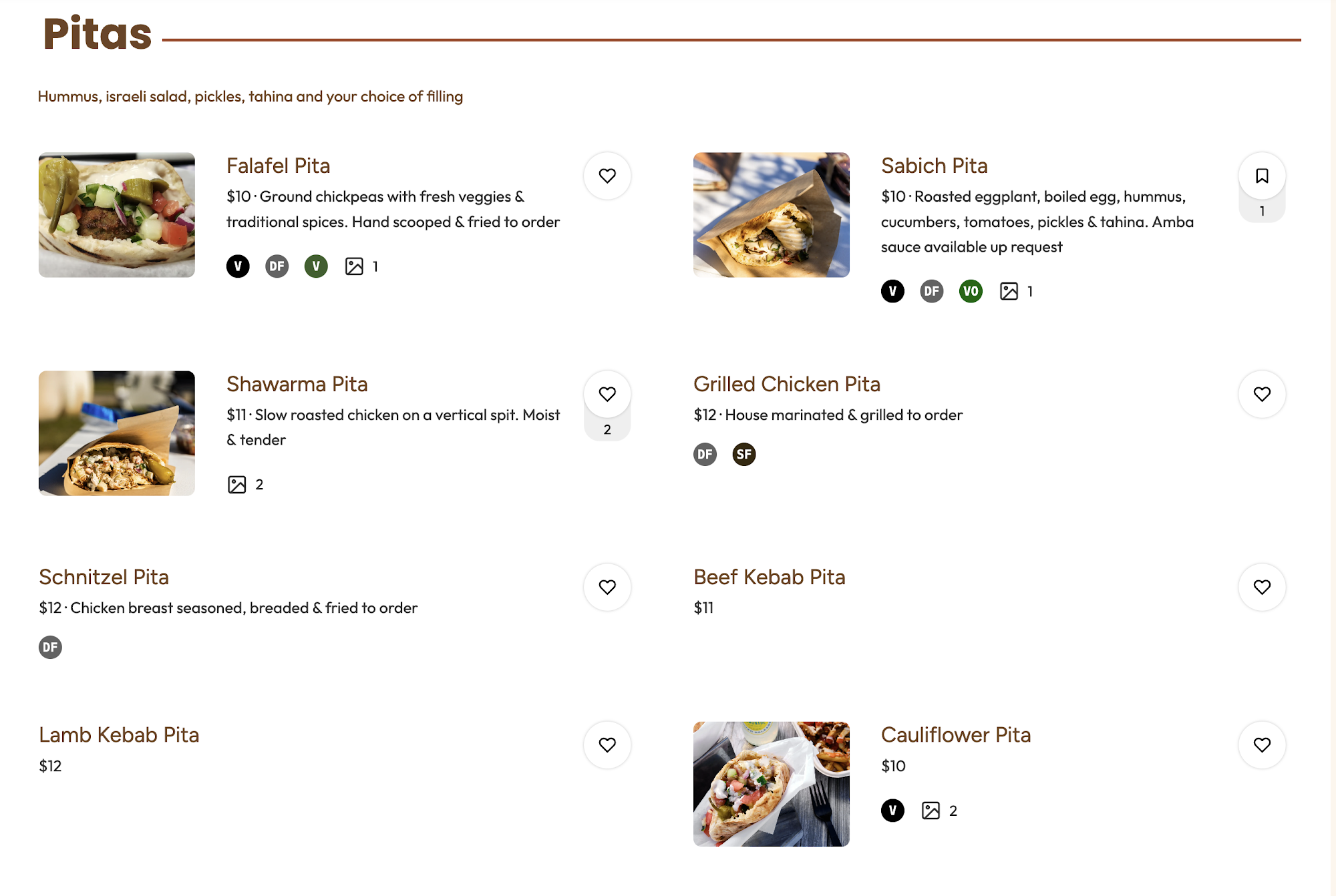This screenshot has width=1336, height=896.
Task: Like the Beef Kebab Pita
Action: click(1261, 587)
